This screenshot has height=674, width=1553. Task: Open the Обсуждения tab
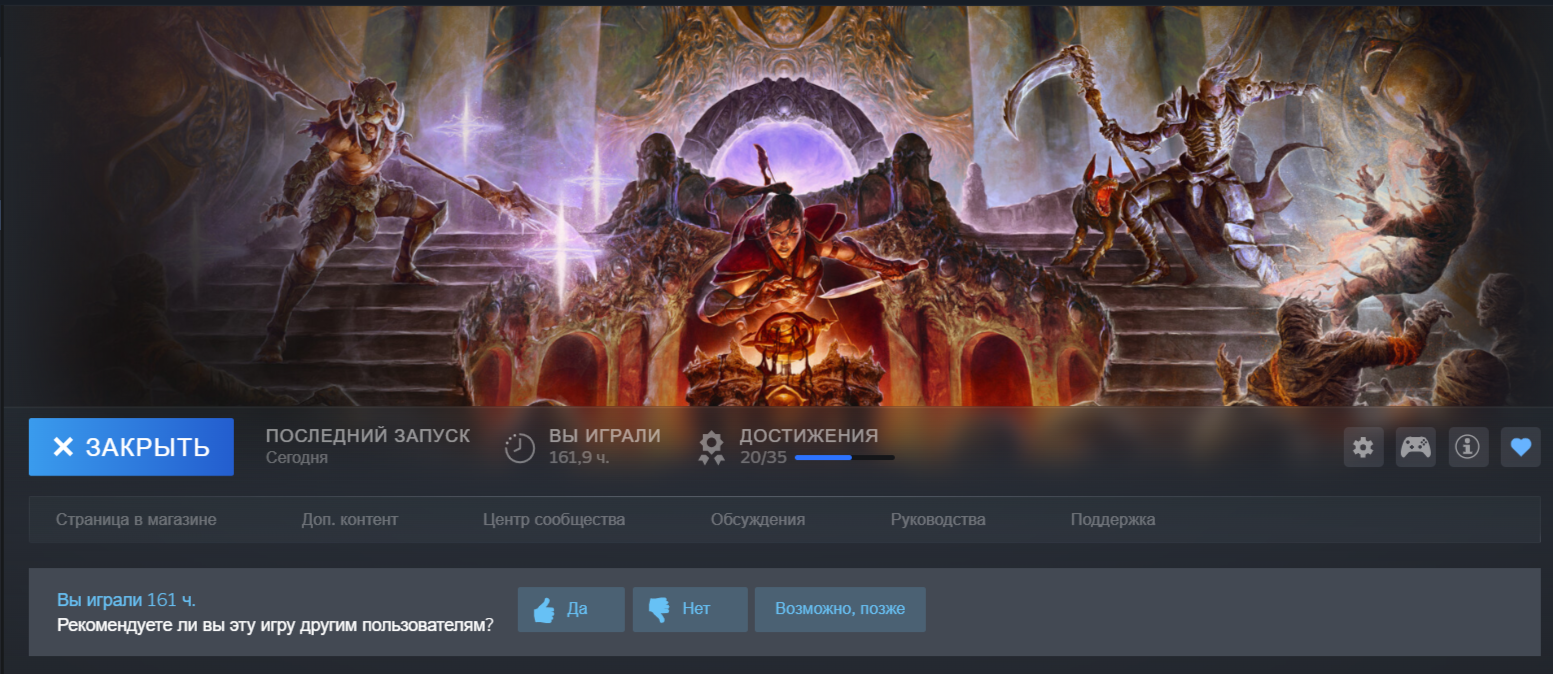tap(758, 520)
